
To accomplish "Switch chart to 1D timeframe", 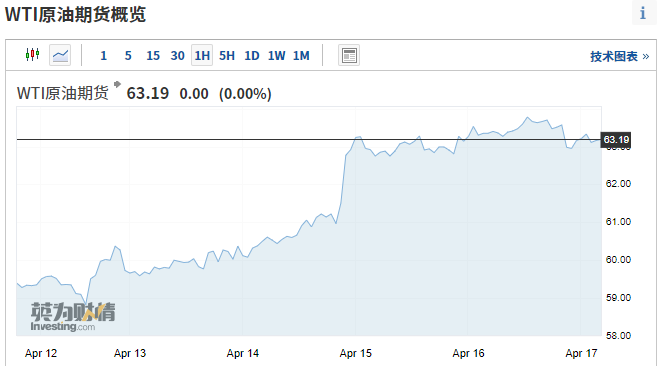I will 252,56.
